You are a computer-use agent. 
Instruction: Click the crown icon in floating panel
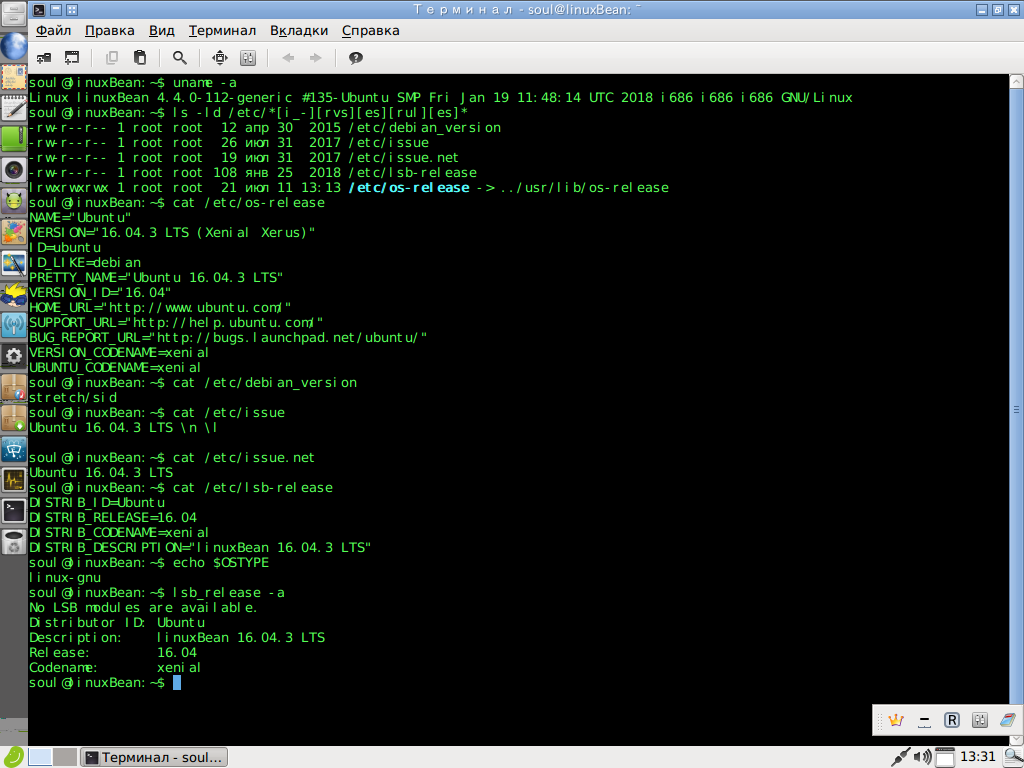pos(896,720)
